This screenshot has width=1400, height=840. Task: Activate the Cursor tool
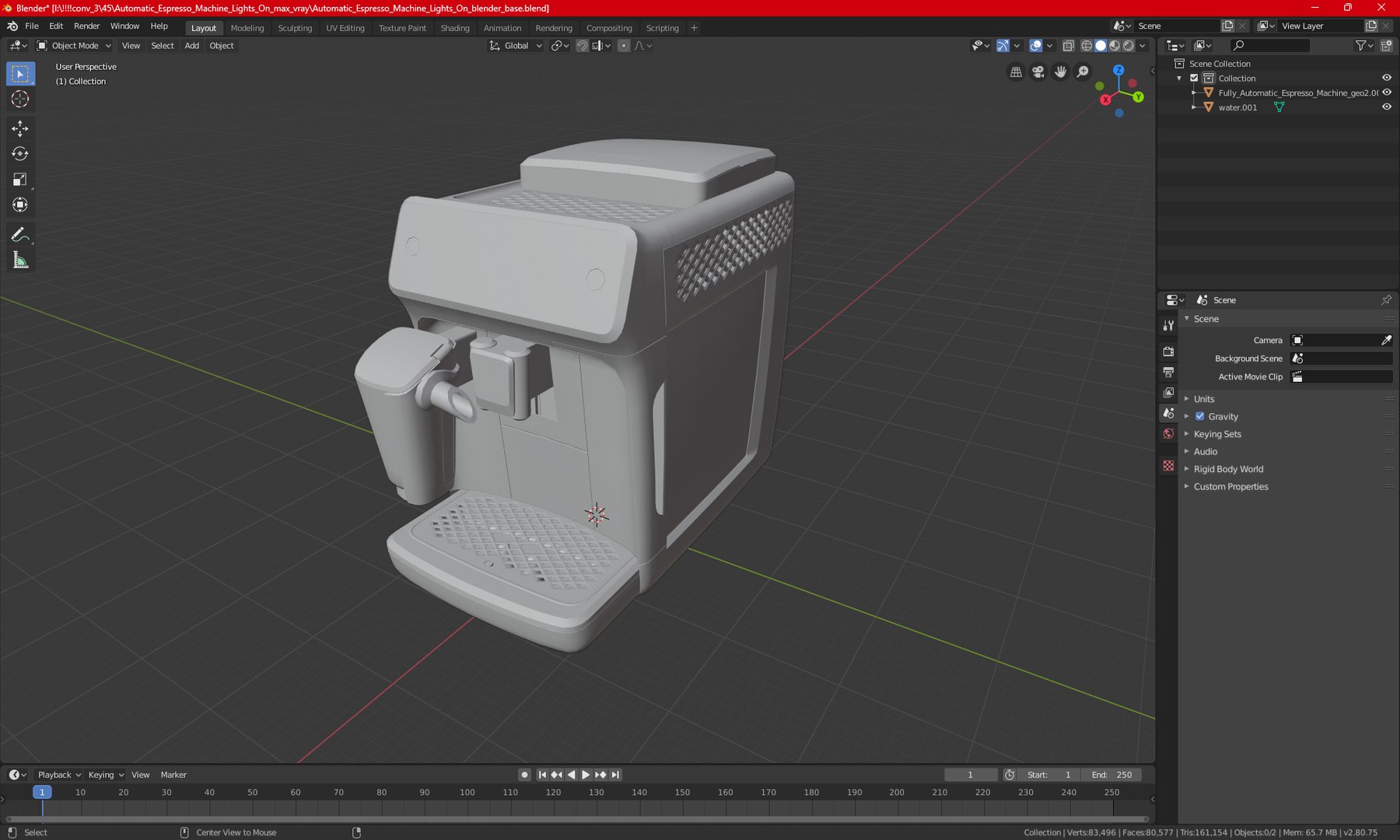pos(20,100)
